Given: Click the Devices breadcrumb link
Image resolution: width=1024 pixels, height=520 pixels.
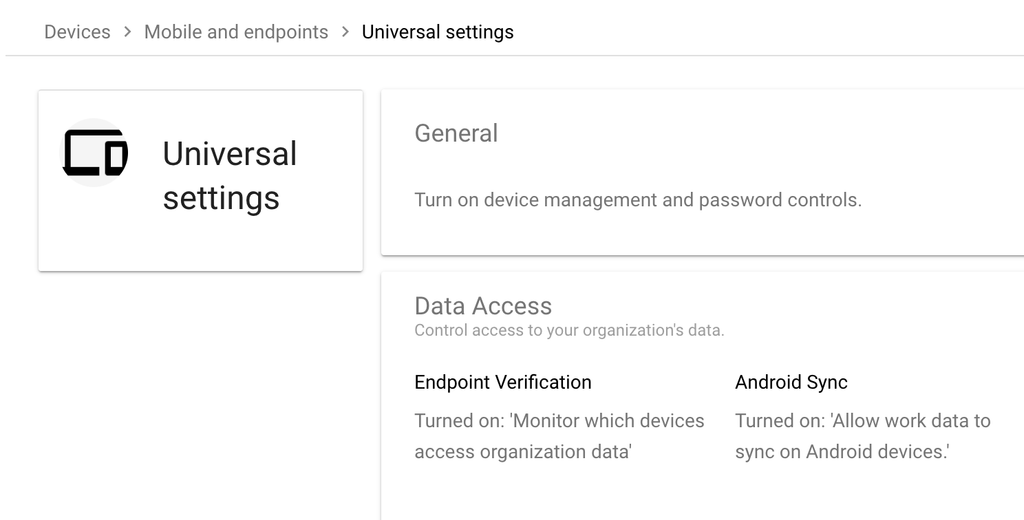Looking at the screenshot, I should click(x=77, y=32).
